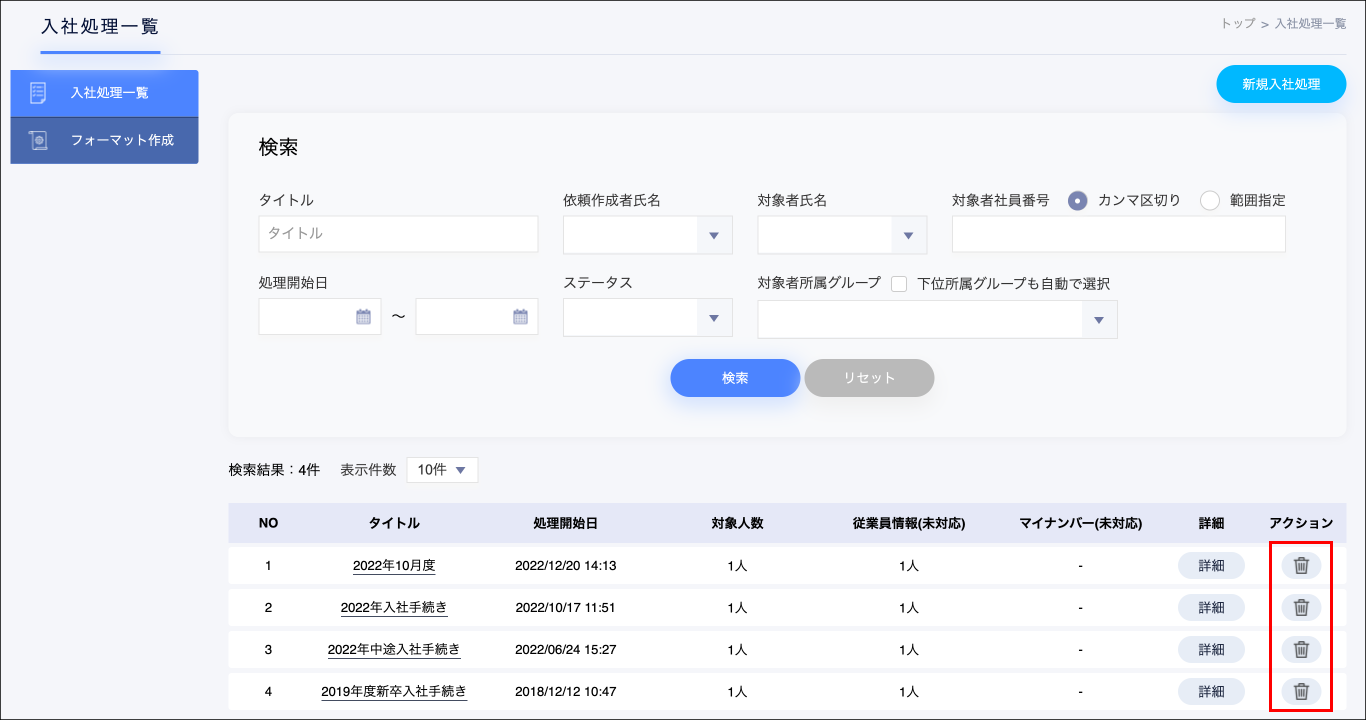Open the 2022年10月度 title link
This screenshot has height=720, width=1366.
(394, 566)
